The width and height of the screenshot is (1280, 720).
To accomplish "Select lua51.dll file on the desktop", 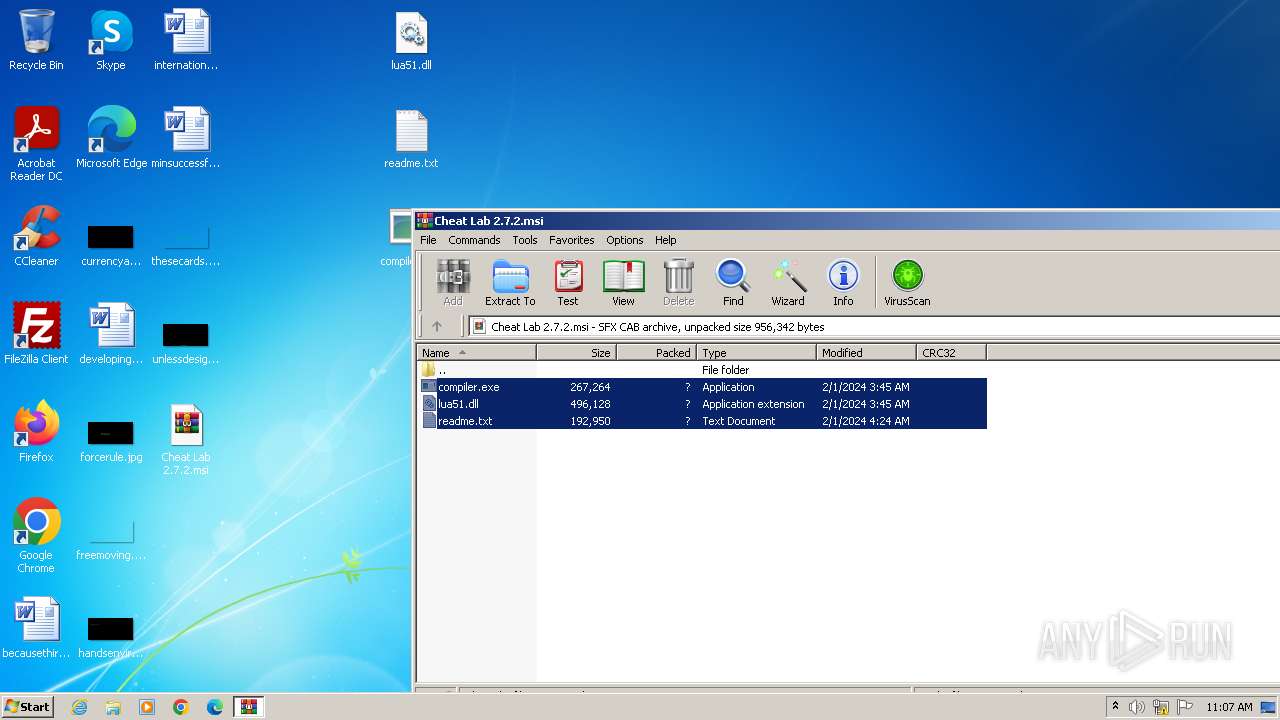I will click(411, 40).
